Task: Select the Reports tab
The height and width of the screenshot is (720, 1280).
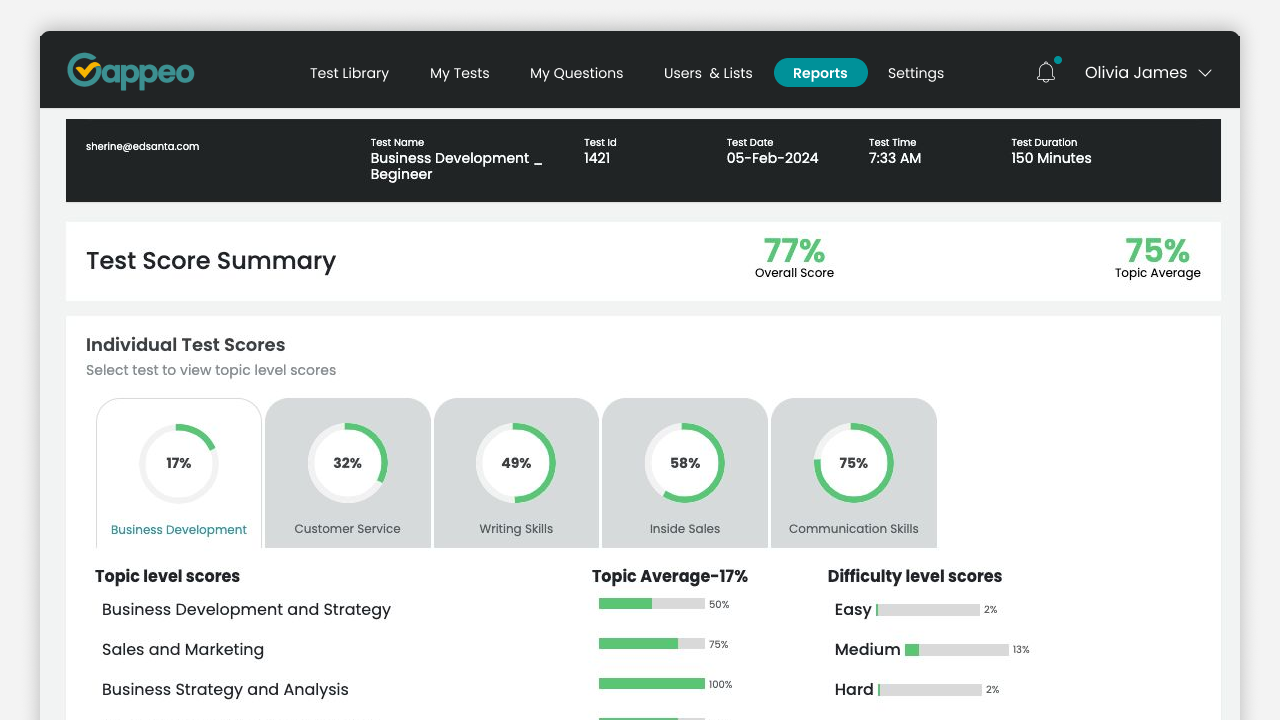Action: click(820, 73)
